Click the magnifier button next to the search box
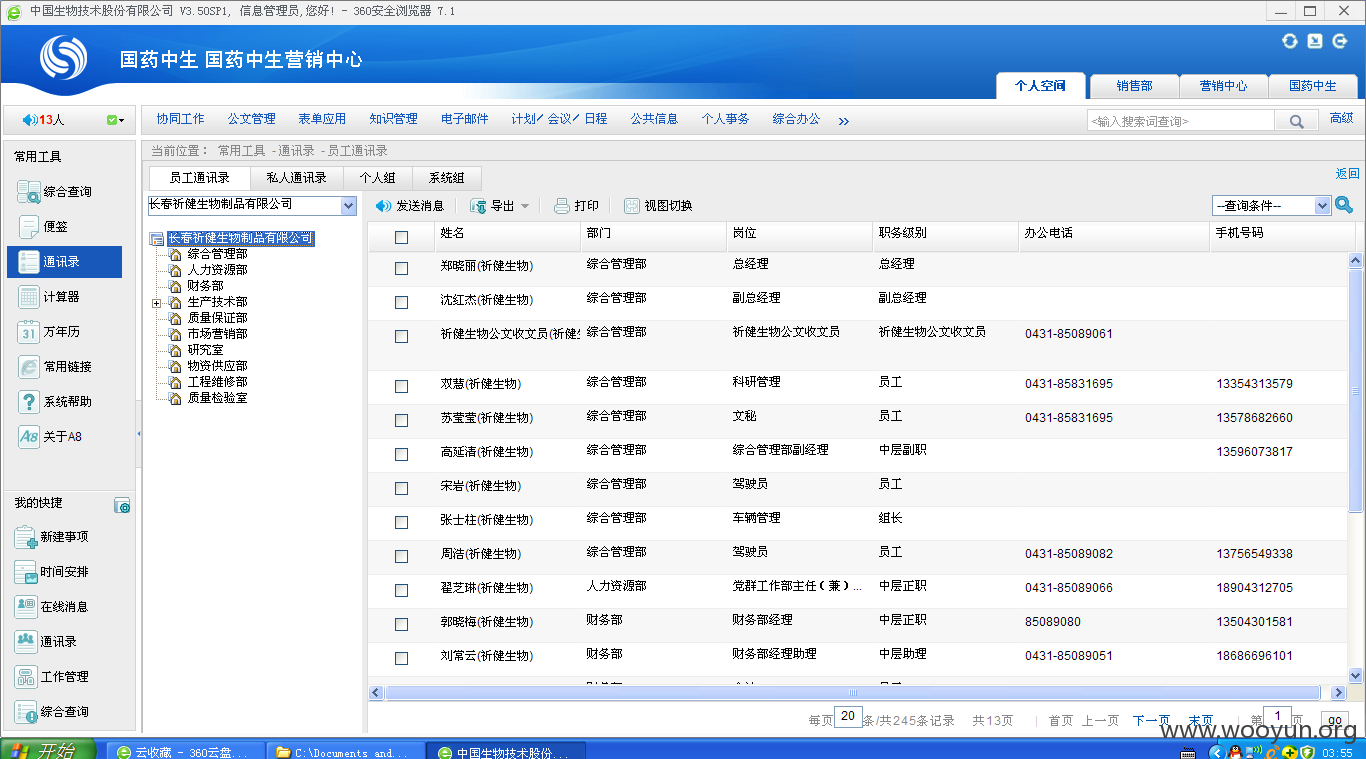1366x759 pixels. coord(1296,121)
